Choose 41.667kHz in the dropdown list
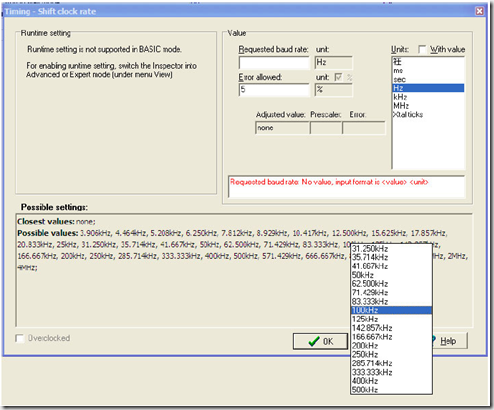This screenshot has width=494, height=410. [391, 266]
